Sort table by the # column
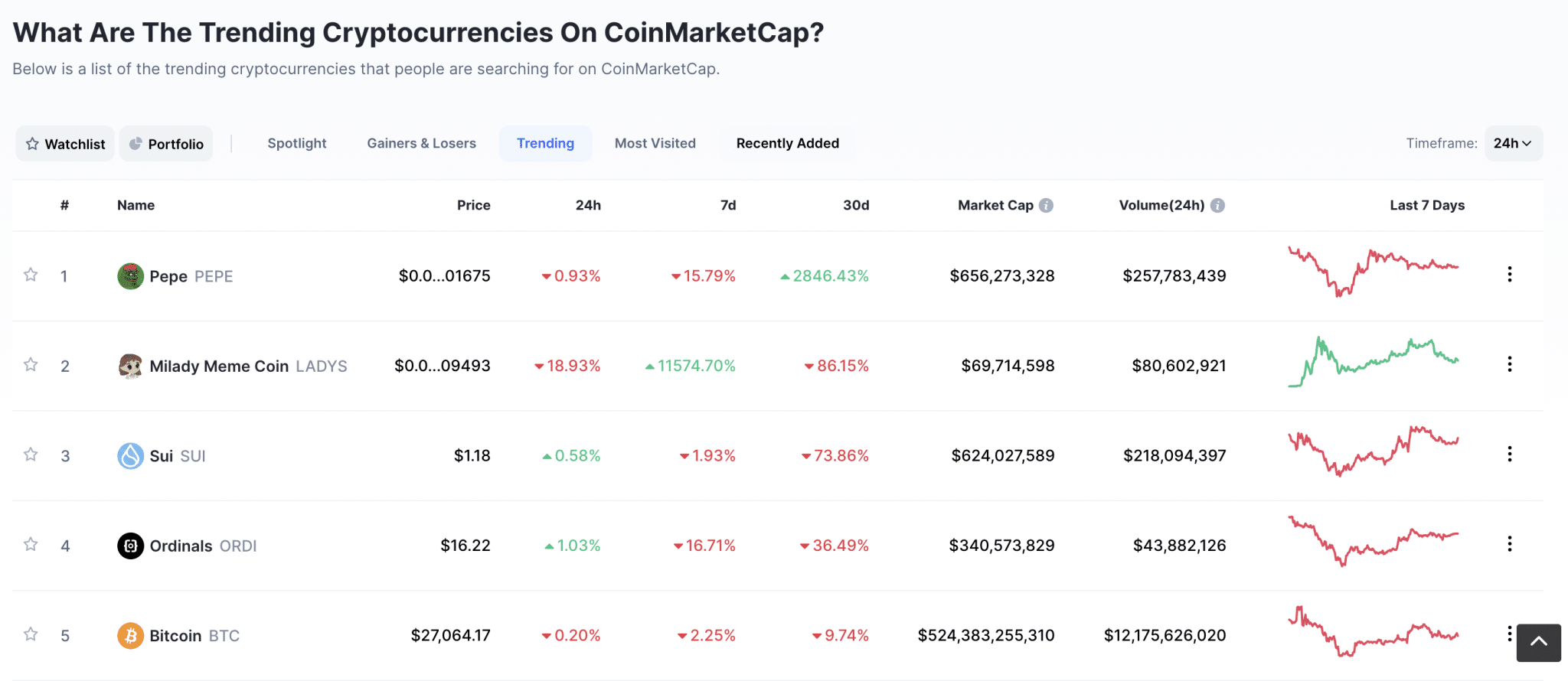This screenshot has height=681, width=1568. tap(65, 205)
